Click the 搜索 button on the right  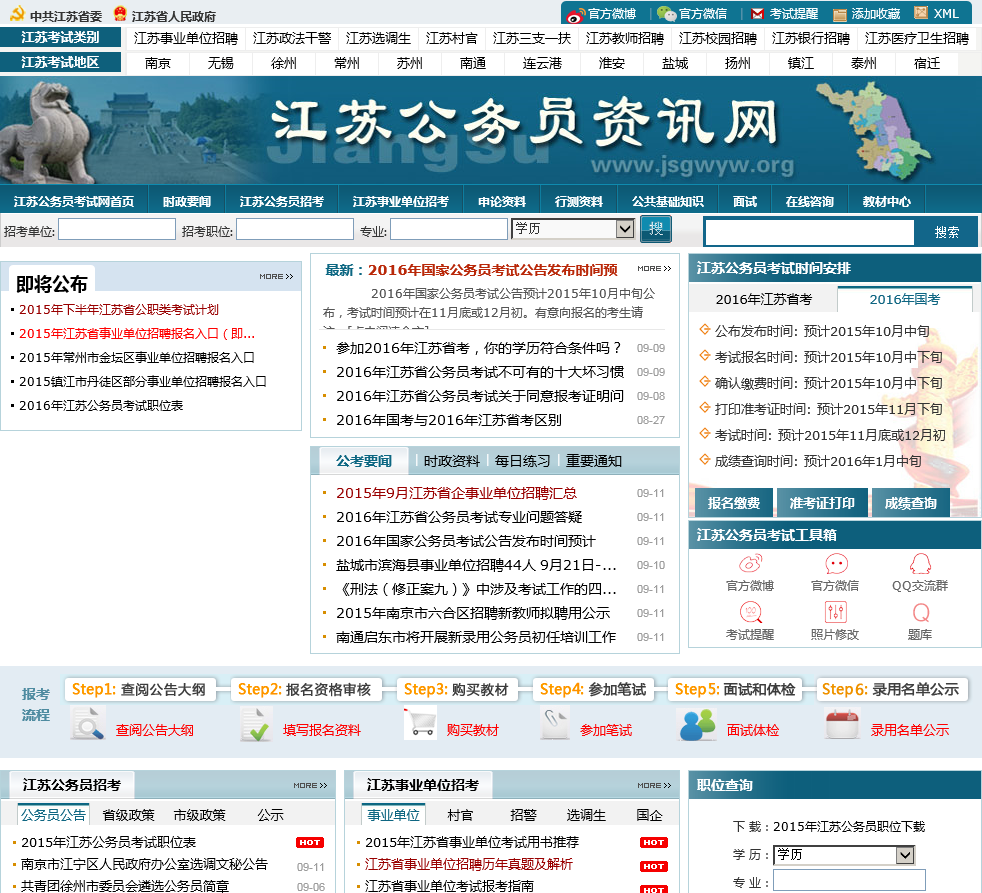946,232
